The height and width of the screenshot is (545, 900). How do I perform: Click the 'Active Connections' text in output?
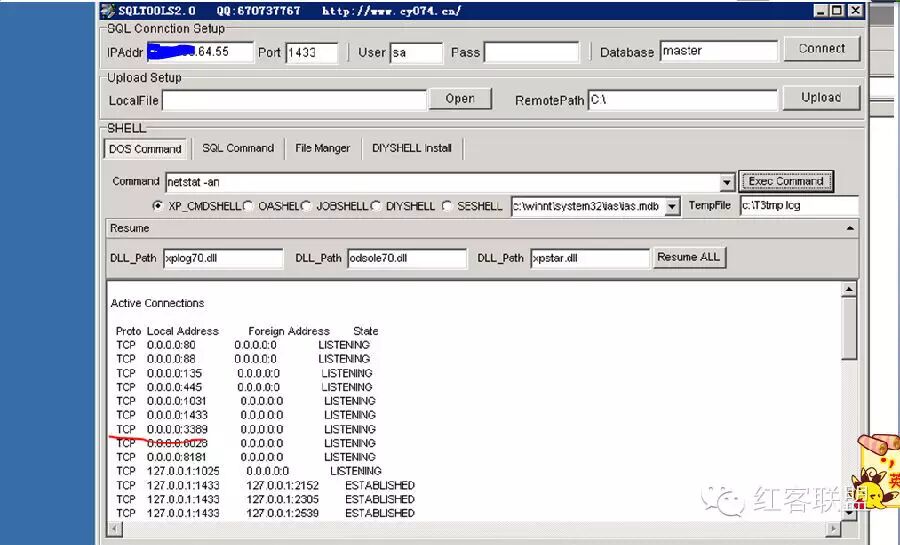pyautogui.click(x=157, y=303)
